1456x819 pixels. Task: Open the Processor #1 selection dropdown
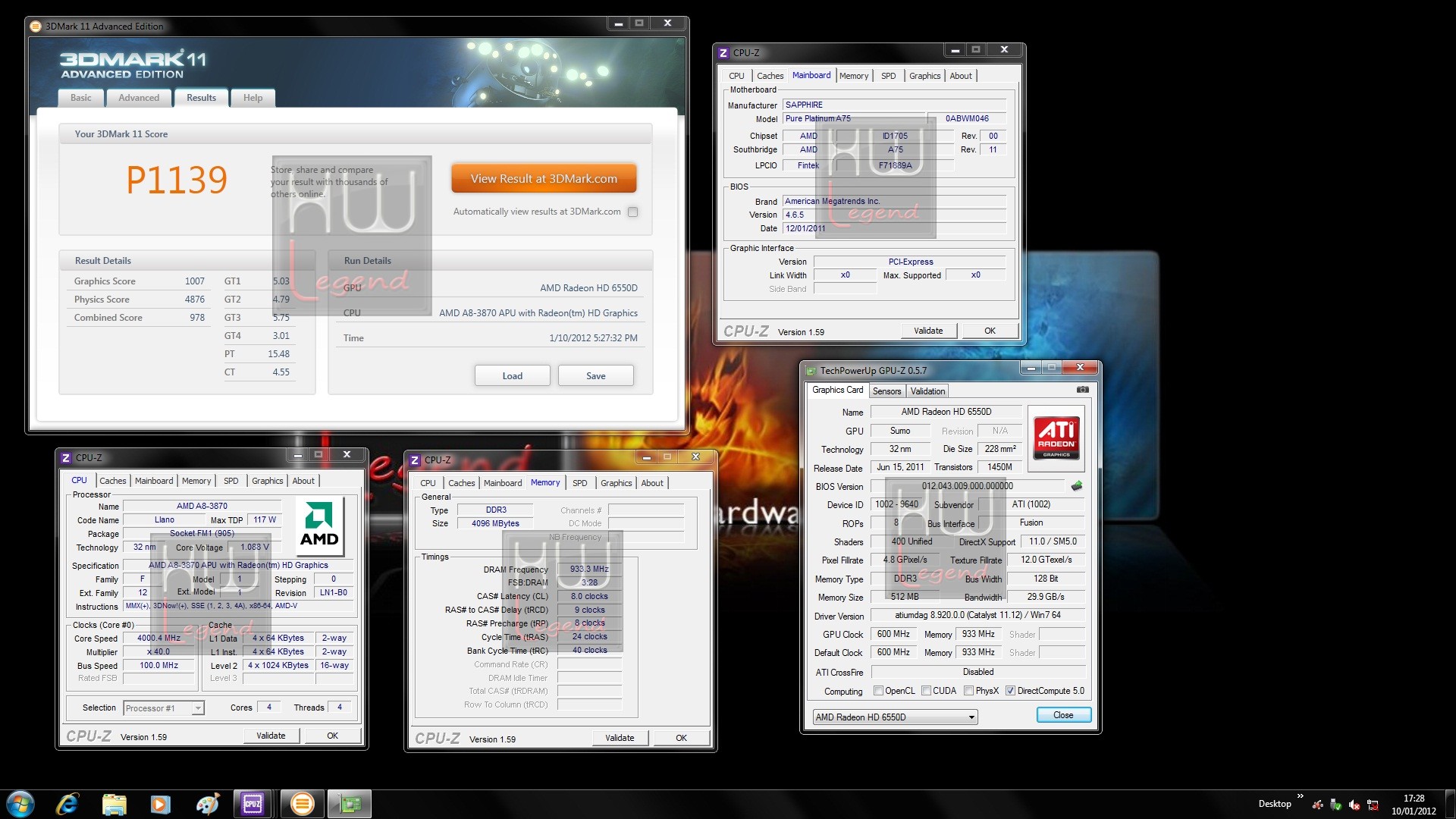point(163,708)
